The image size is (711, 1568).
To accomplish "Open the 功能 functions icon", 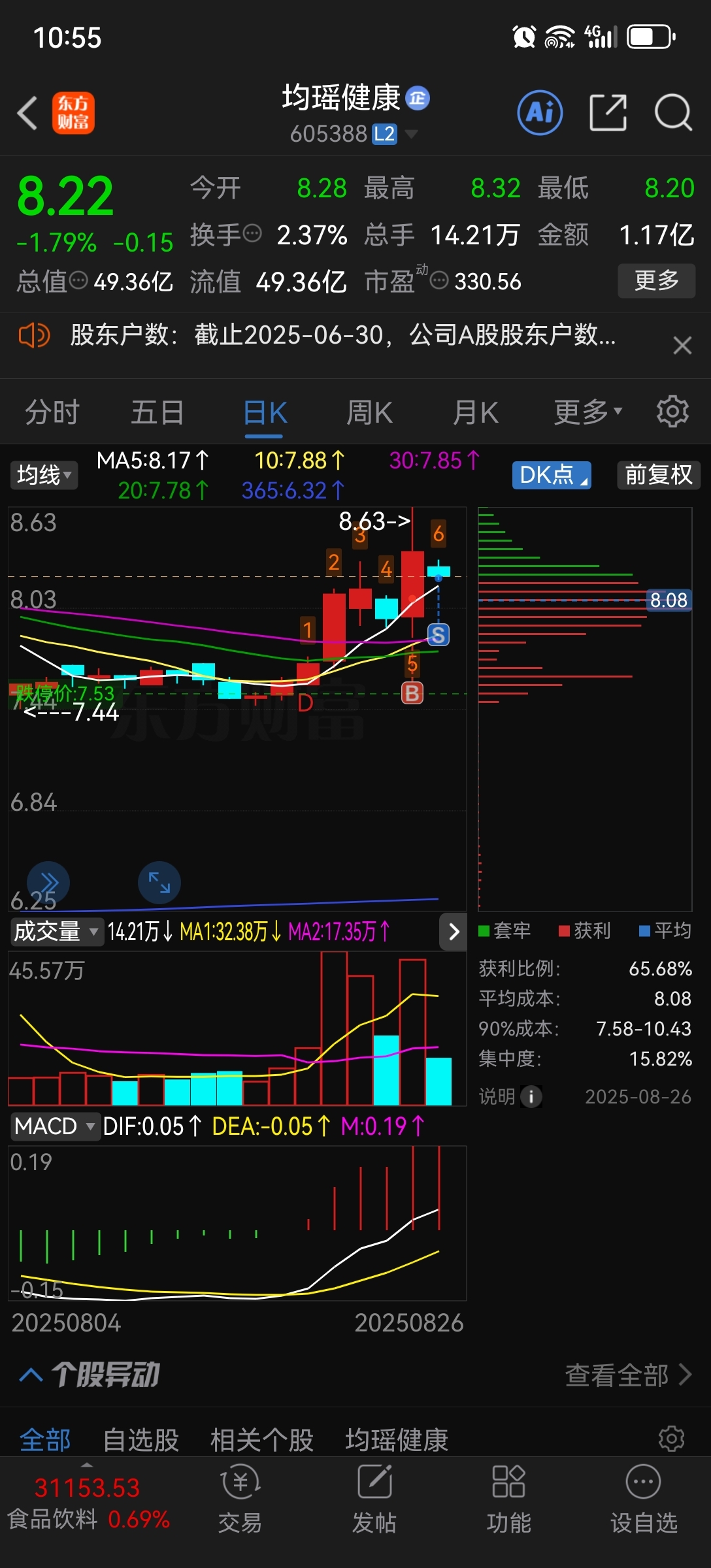I will point(508,1500).
